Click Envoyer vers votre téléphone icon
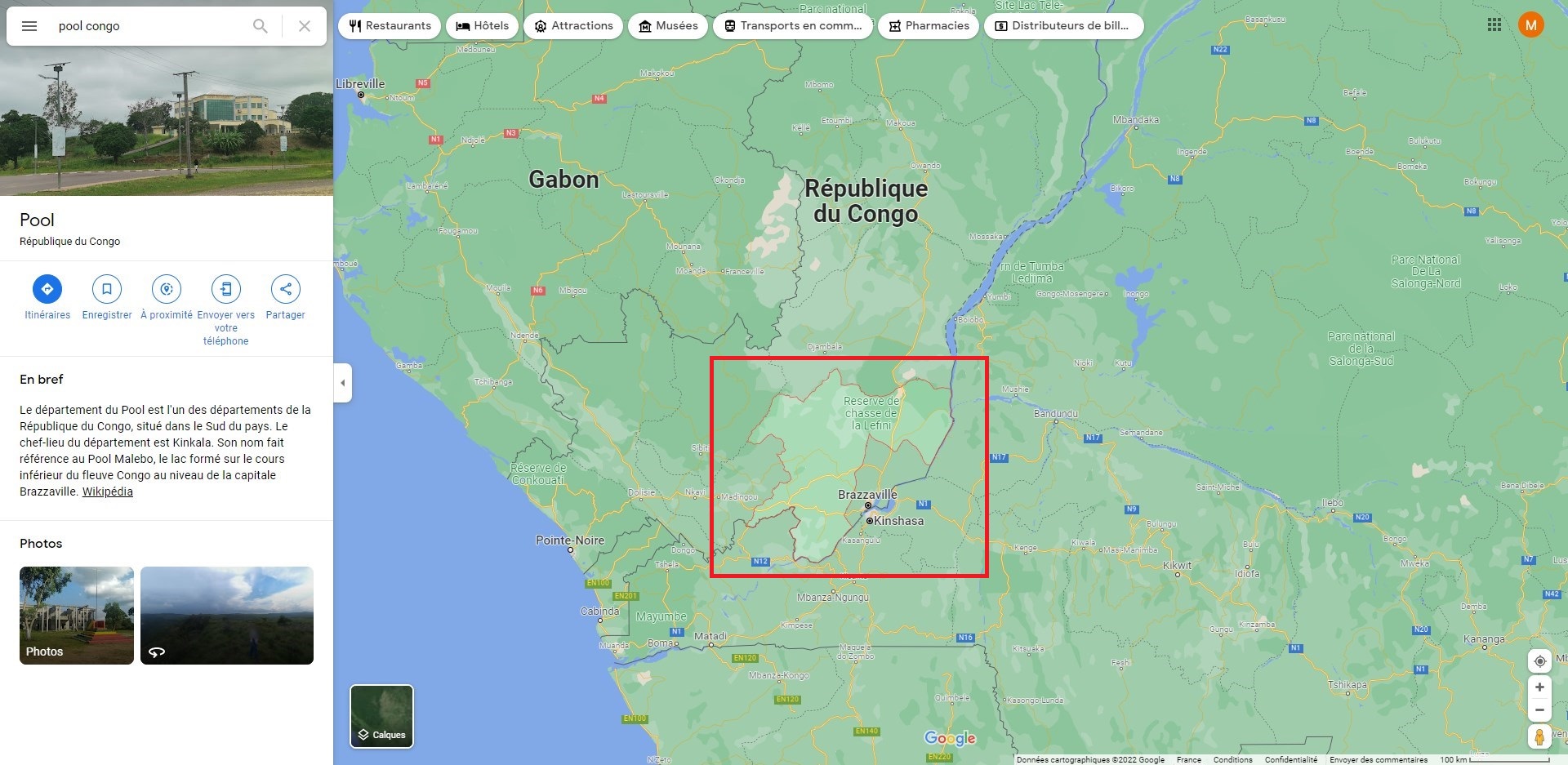 (226, 289)
